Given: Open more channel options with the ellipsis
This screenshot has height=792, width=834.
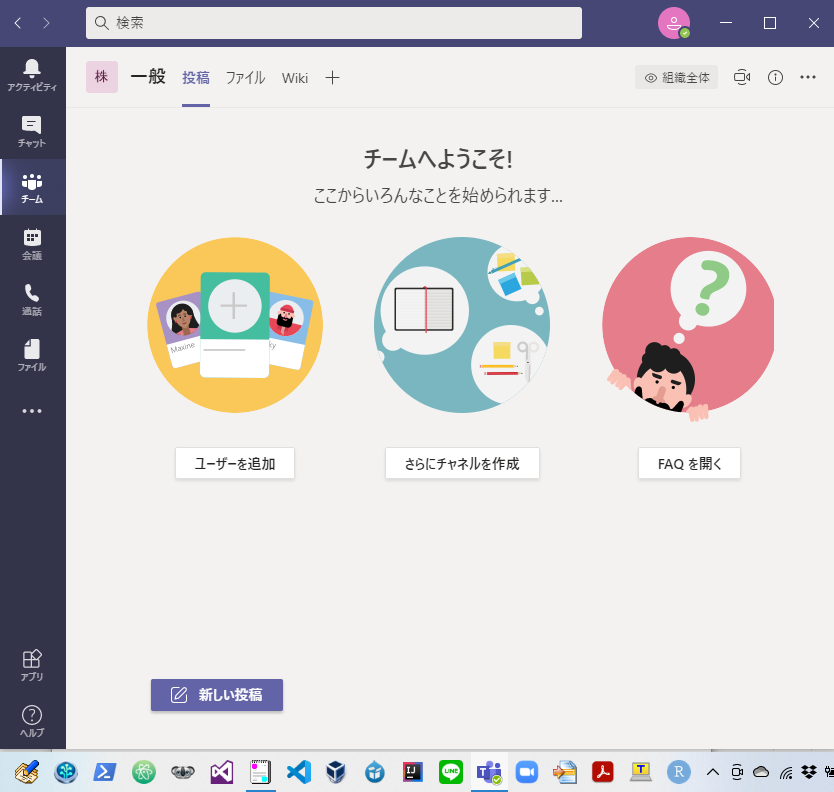Looking at the screenshot, I should tap(807, 77).
